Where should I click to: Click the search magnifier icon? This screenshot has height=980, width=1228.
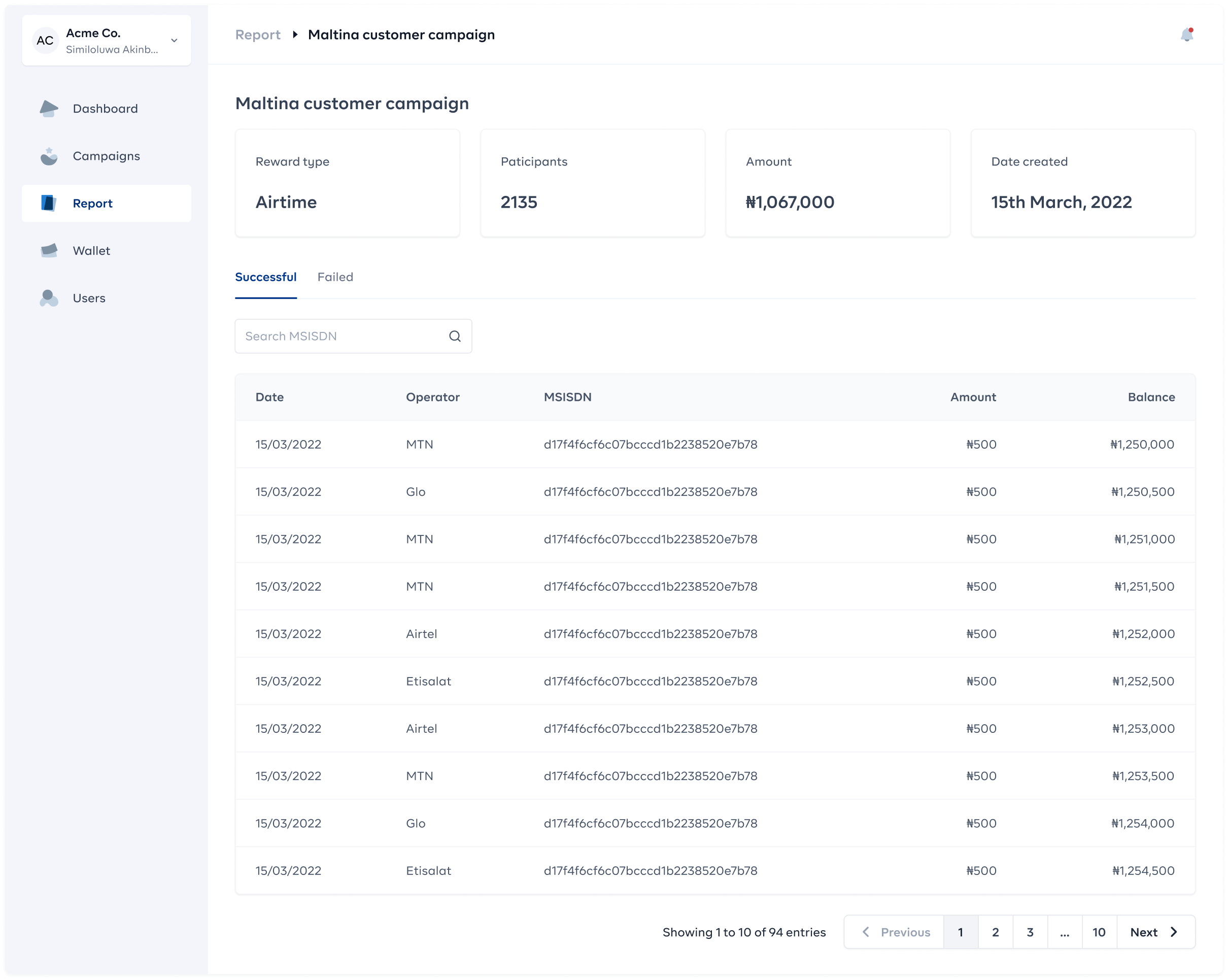[x=455, y=336]
